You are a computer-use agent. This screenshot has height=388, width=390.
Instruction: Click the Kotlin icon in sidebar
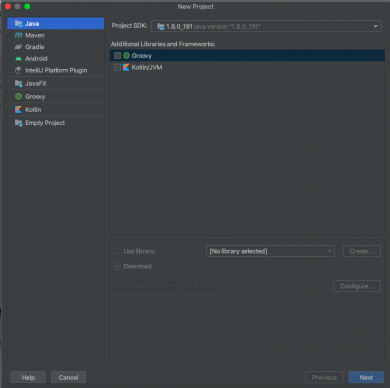point(18,110)
